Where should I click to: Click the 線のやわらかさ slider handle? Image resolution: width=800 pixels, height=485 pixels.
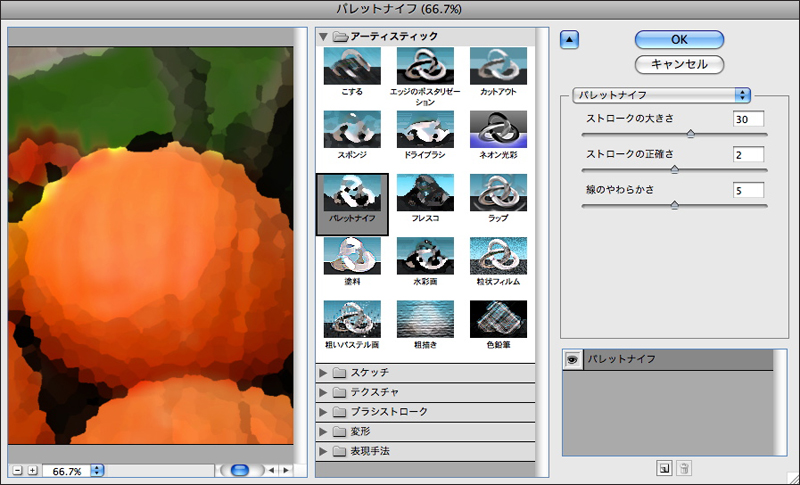tap(674, 205)
